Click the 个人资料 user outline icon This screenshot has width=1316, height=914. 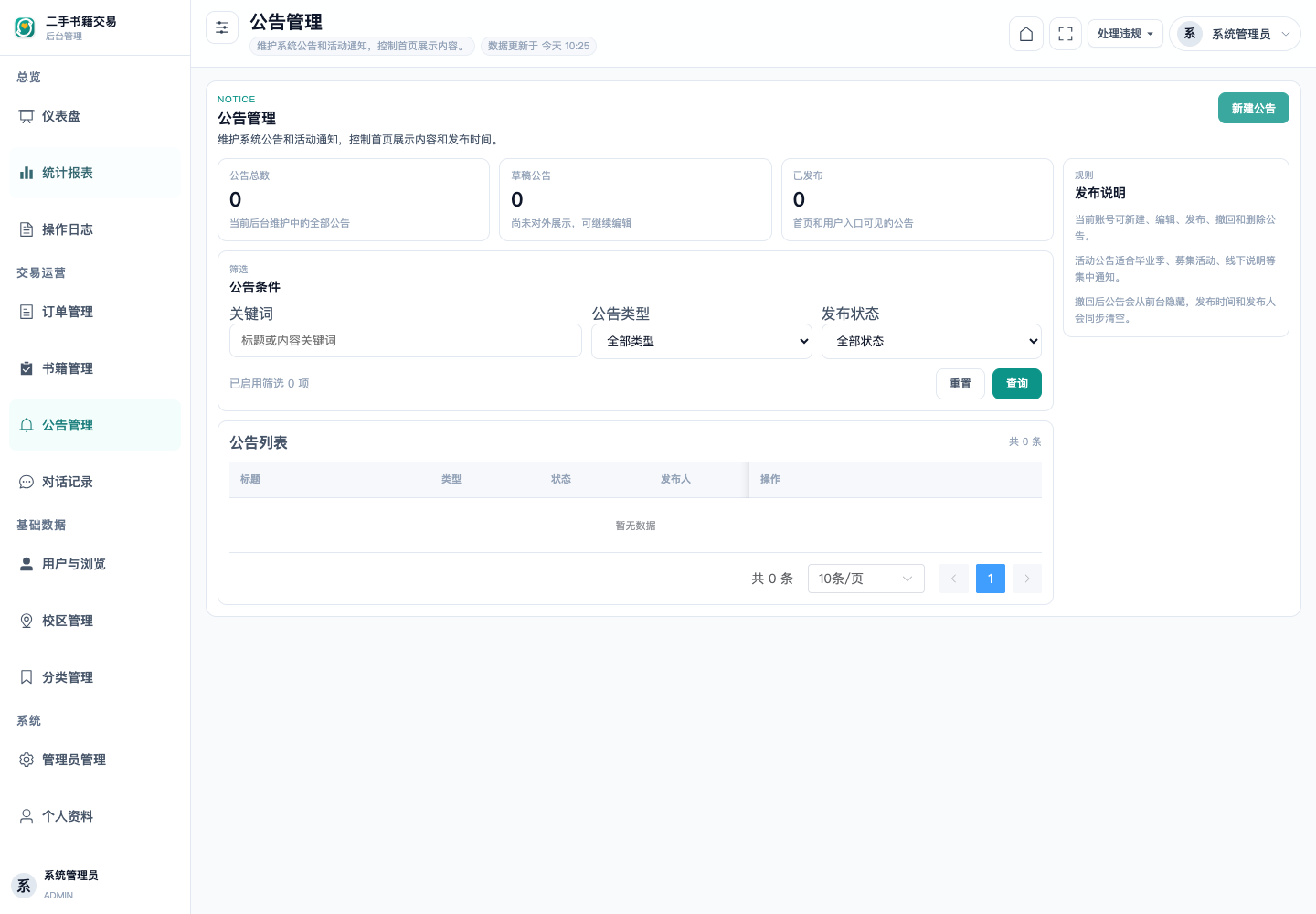coord(27,816)
